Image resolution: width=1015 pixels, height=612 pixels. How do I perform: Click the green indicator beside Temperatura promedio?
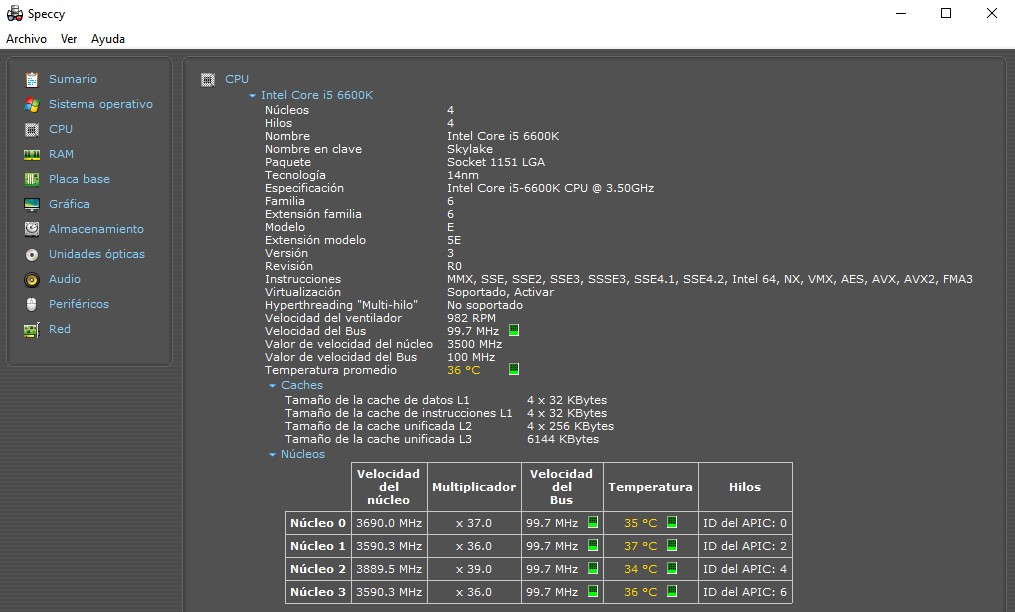click(x=513, y=368)
